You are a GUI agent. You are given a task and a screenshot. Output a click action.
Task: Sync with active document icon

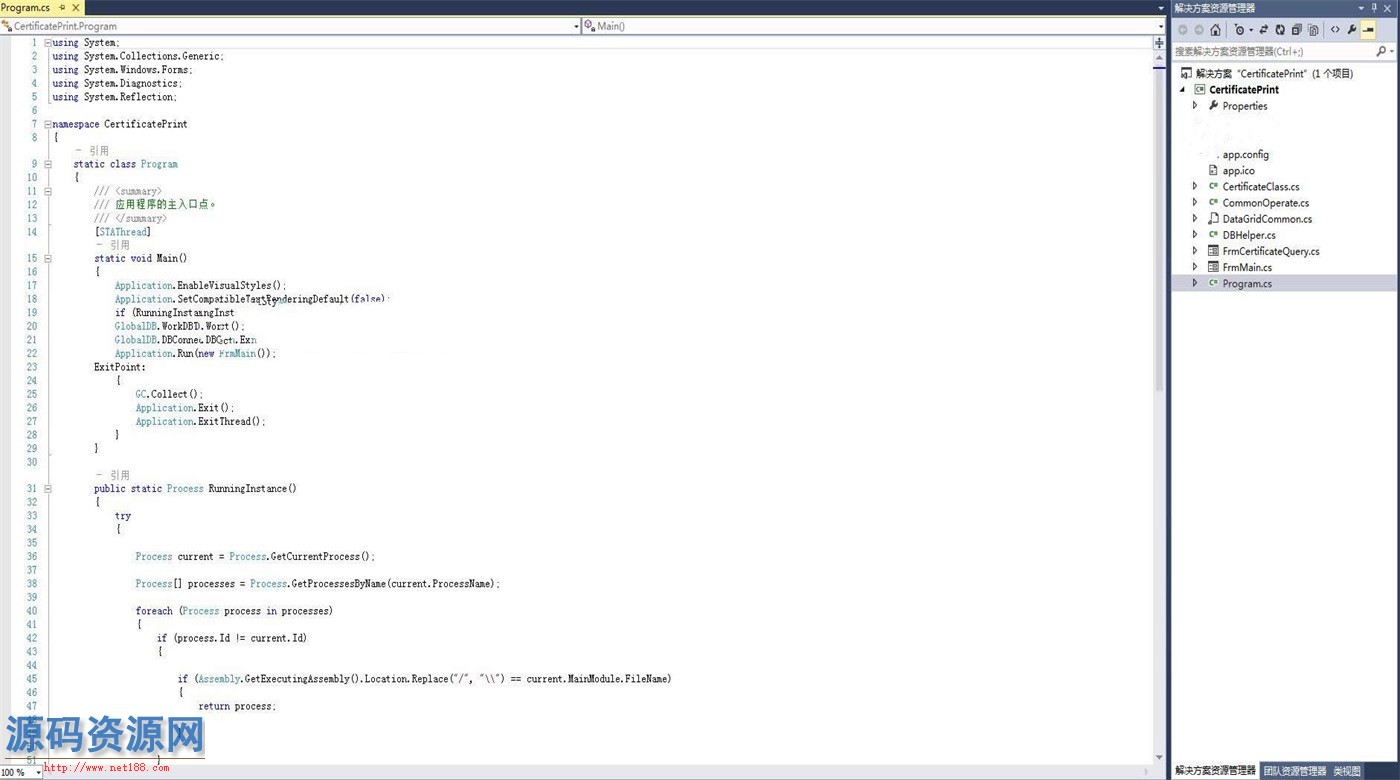pyautogui.click(x=1264, y=30)
